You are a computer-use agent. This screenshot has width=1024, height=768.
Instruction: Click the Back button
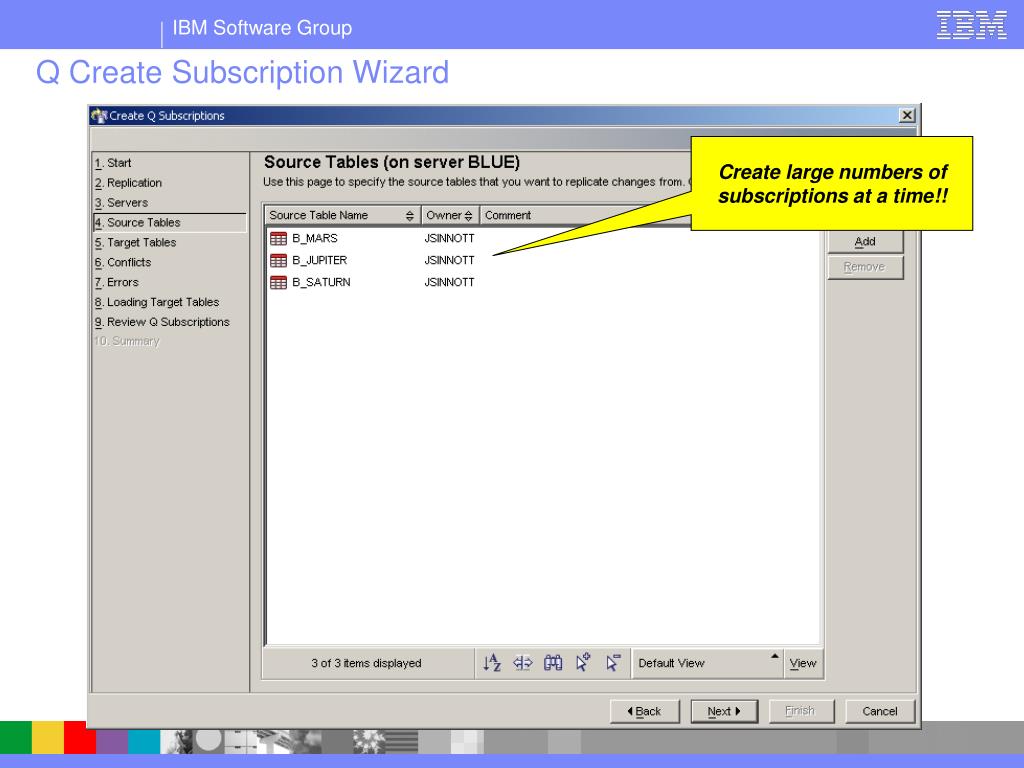645,711
